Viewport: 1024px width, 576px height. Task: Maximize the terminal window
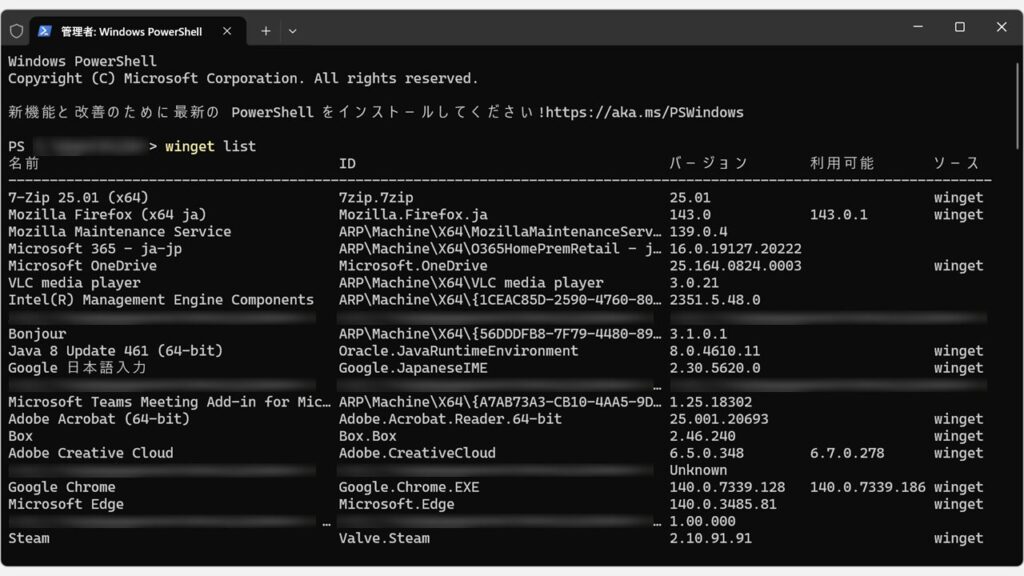coord(959,27)
